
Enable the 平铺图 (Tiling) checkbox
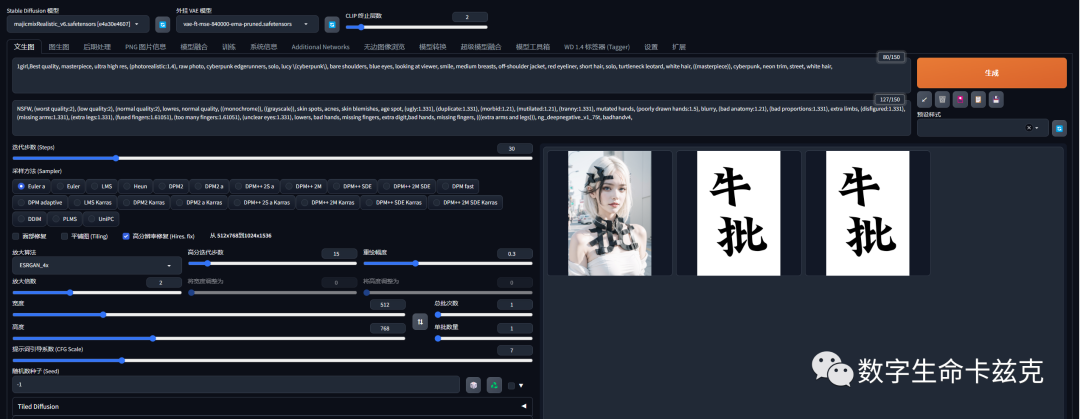(64, 236)
